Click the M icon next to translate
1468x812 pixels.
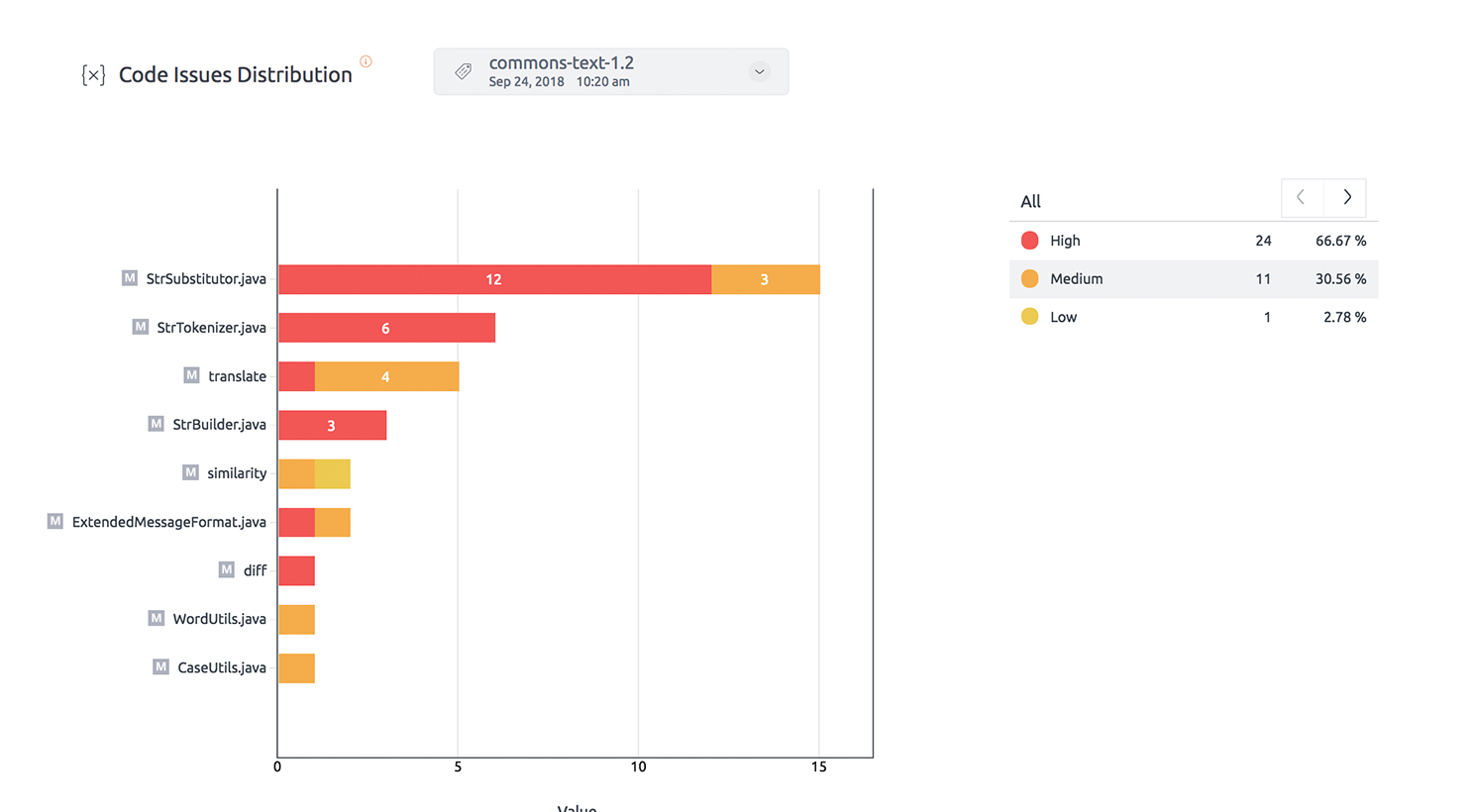tap(191, 375)
